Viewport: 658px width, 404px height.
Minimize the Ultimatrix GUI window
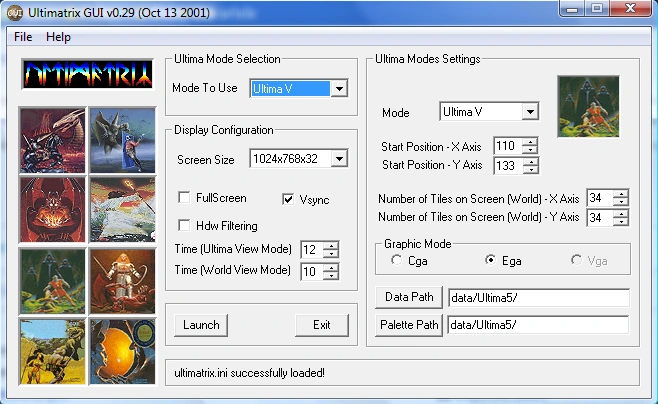(x=572, y=8)
